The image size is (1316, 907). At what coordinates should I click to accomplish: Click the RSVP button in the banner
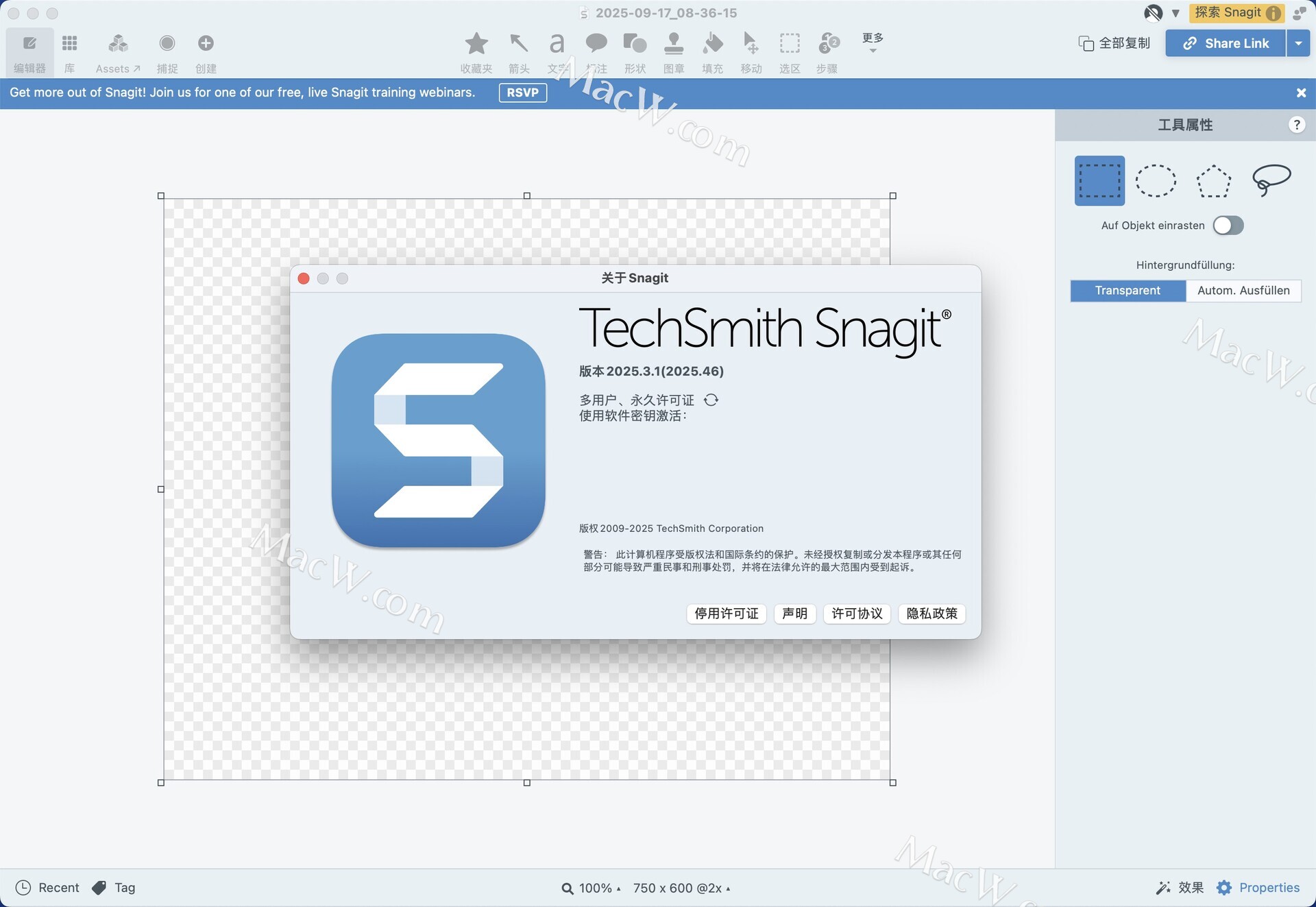click(x=522, y=93)
